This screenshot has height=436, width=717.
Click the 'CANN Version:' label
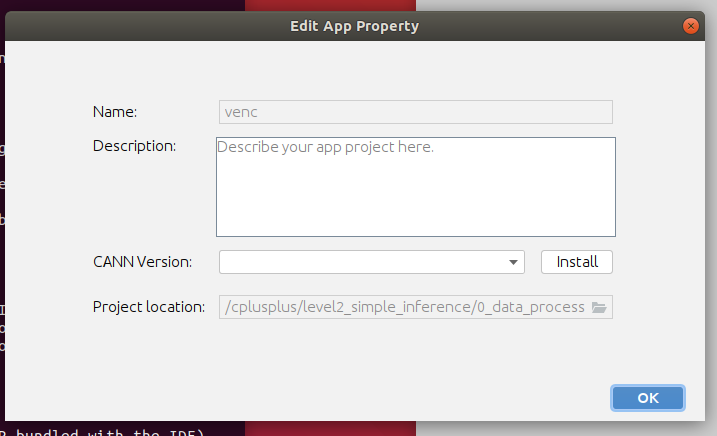tap(142, 262)
